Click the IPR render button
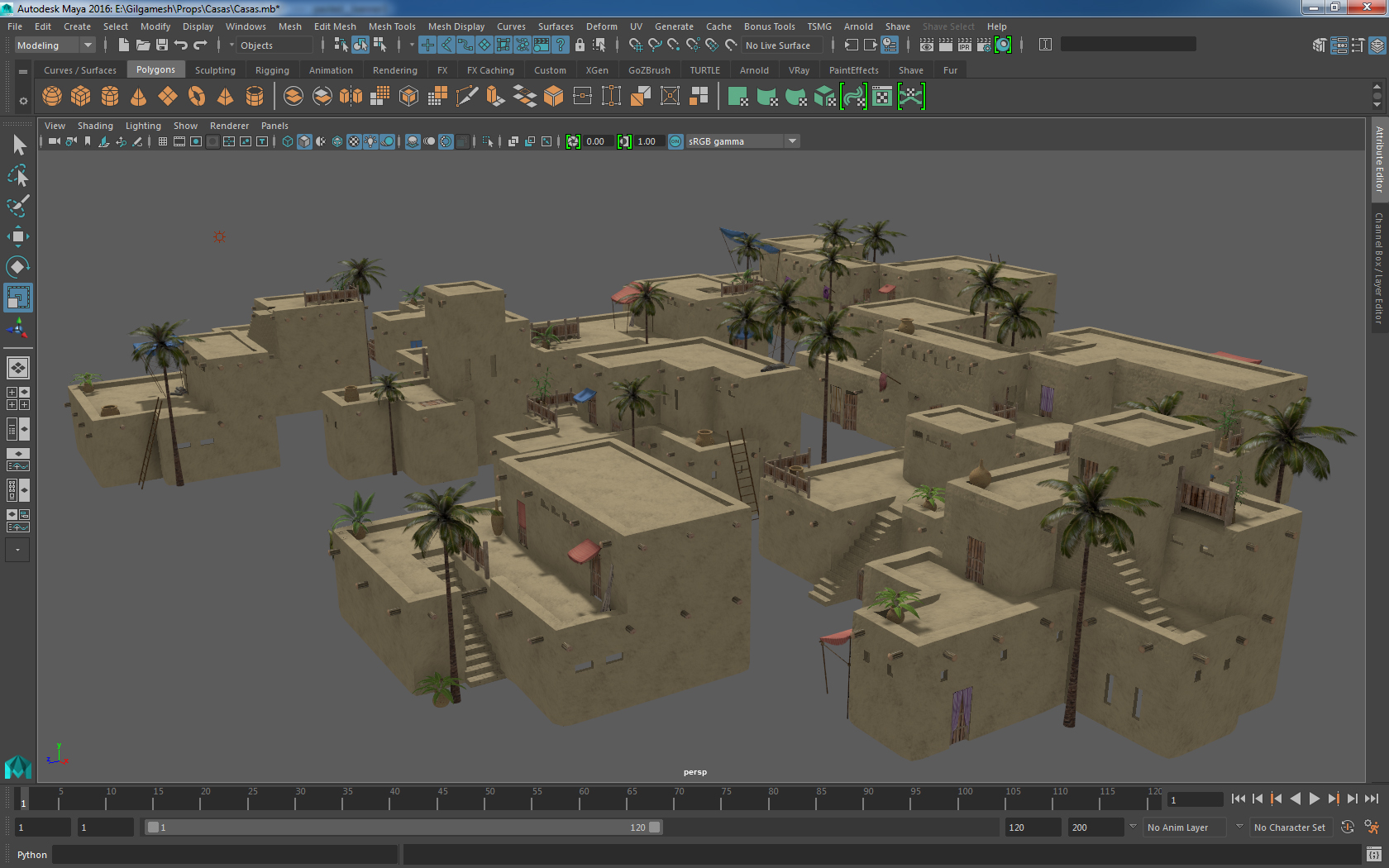1389x868 pixels. click(x=964, y=45)
